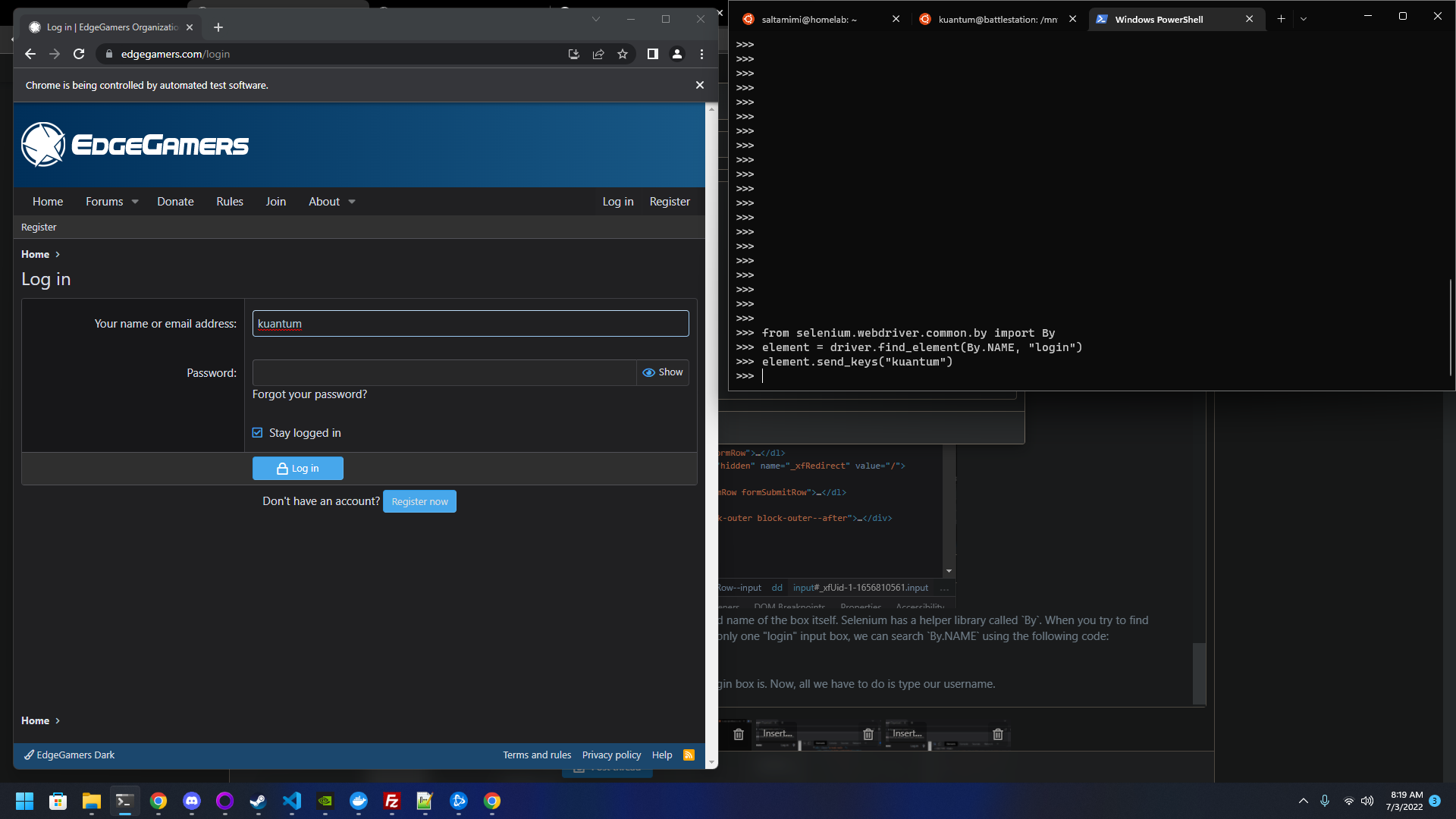Open the clock and calendar flyout
Viewport: 1456px width, 819px height.
click(1404, 801)
